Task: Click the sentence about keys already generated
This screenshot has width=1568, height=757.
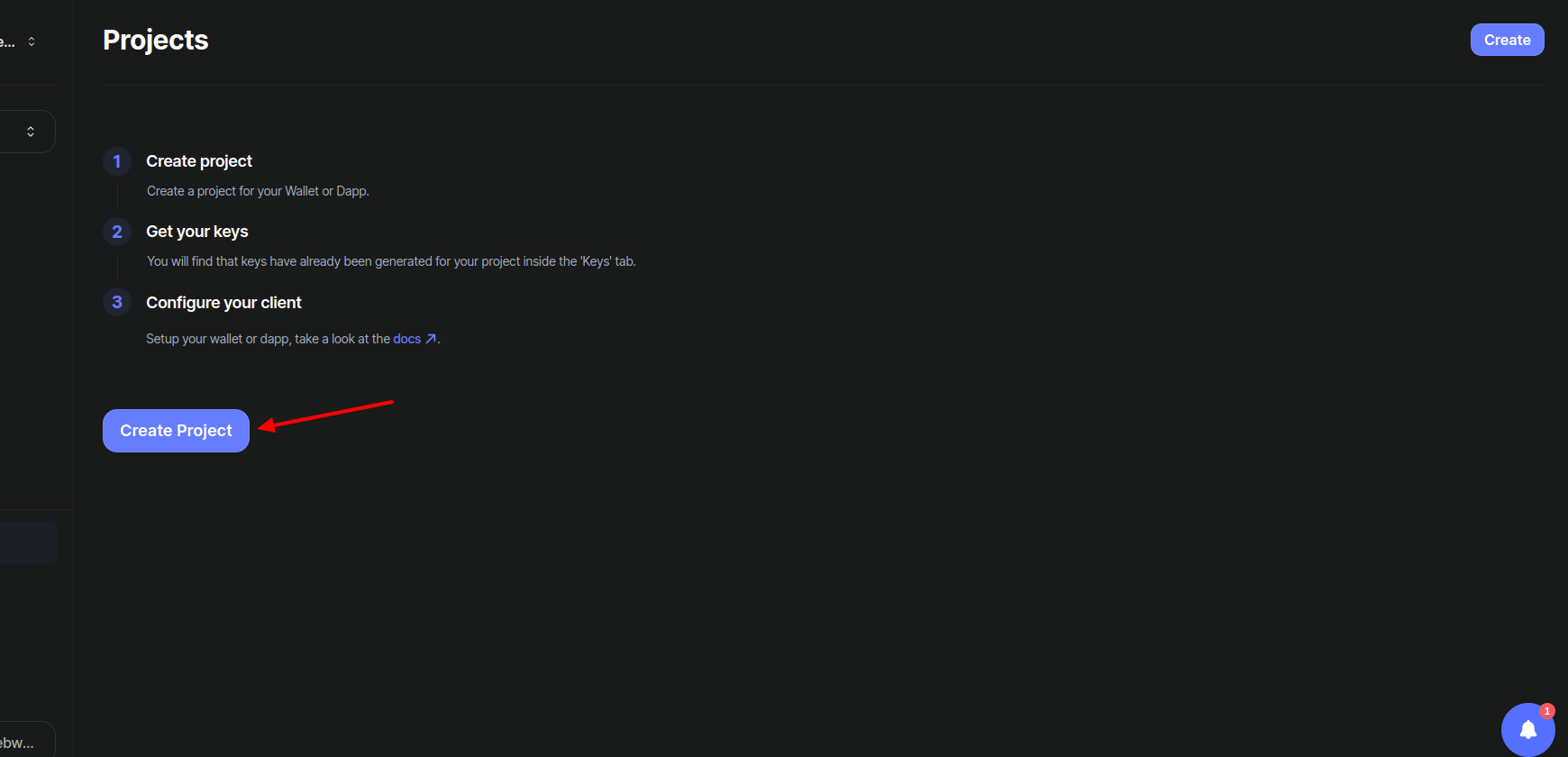Action: click(391, 261)
